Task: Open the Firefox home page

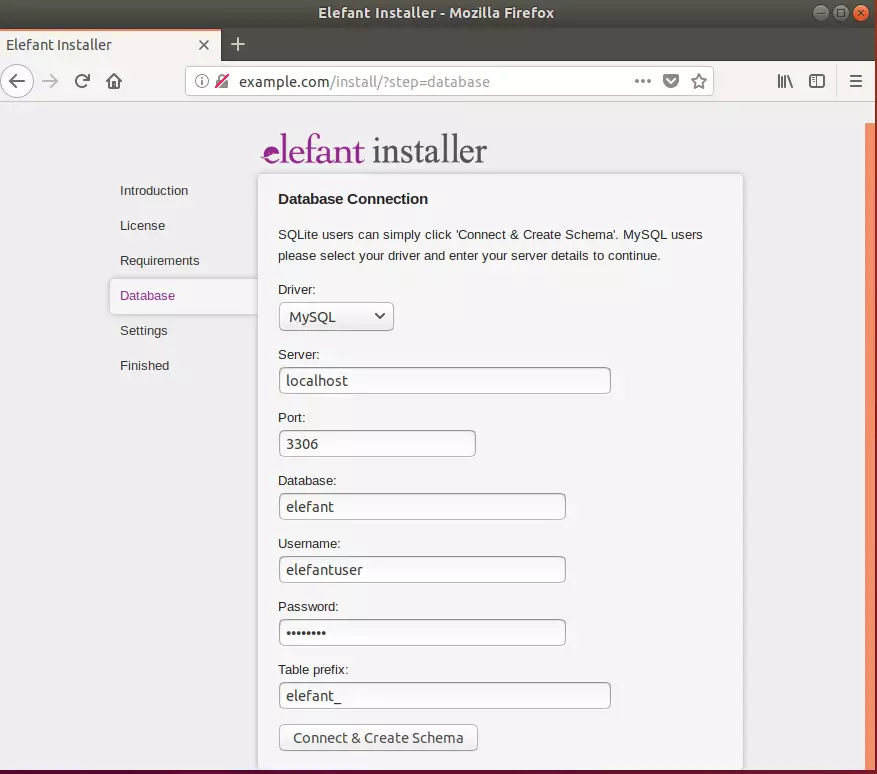Action: [x=114, y=82]
